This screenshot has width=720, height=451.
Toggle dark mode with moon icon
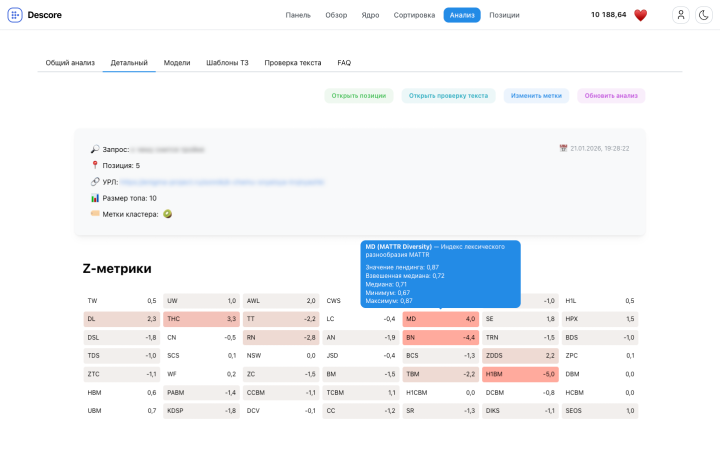(x=703, y=15)
